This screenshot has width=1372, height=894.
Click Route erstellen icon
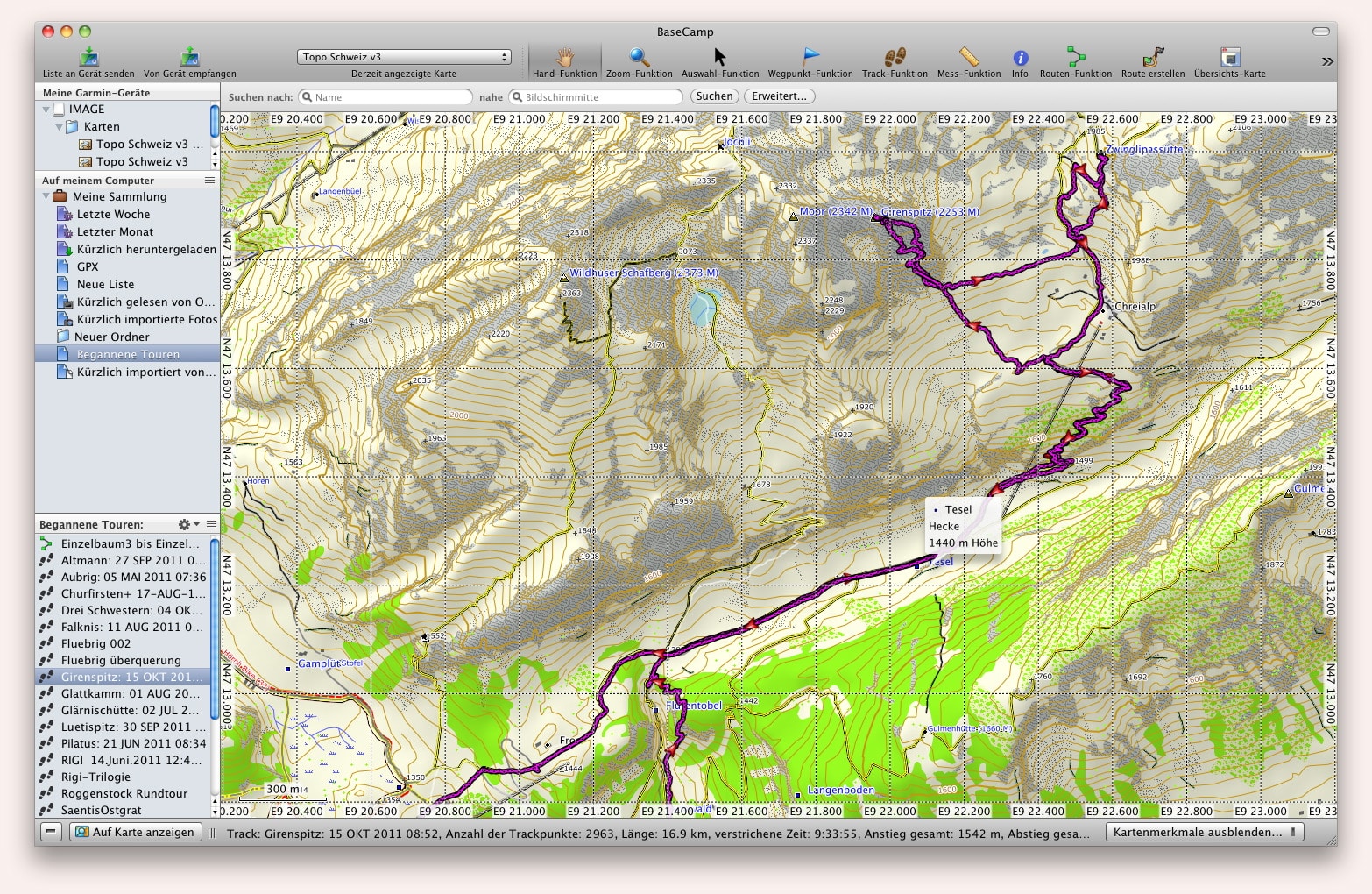pyautogui.click(x=1153, y=58)
